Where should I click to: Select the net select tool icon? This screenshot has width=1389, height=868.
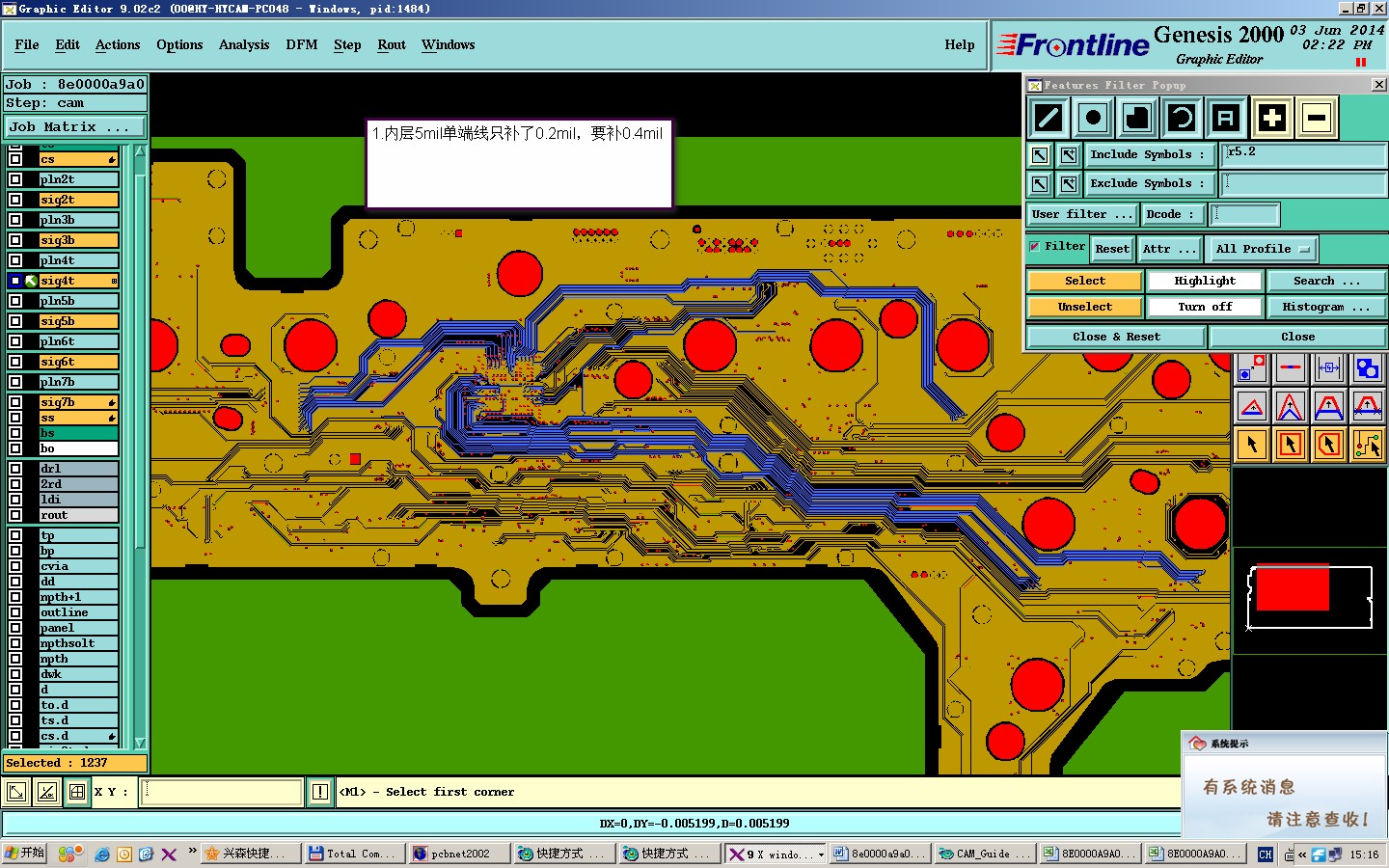[x=1368, y=445]
